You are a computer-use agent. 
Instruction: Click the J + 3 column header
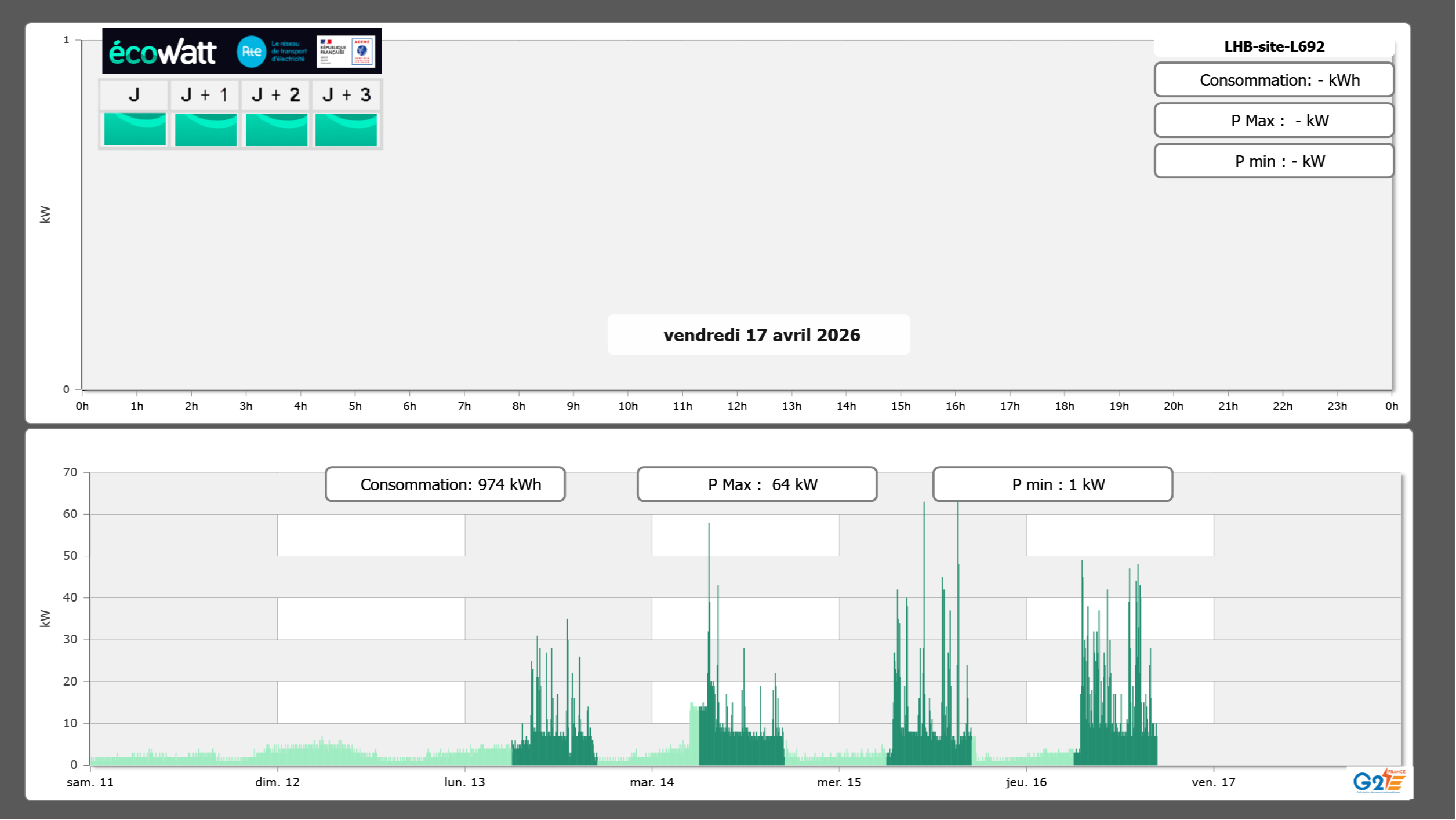[346, 95]
